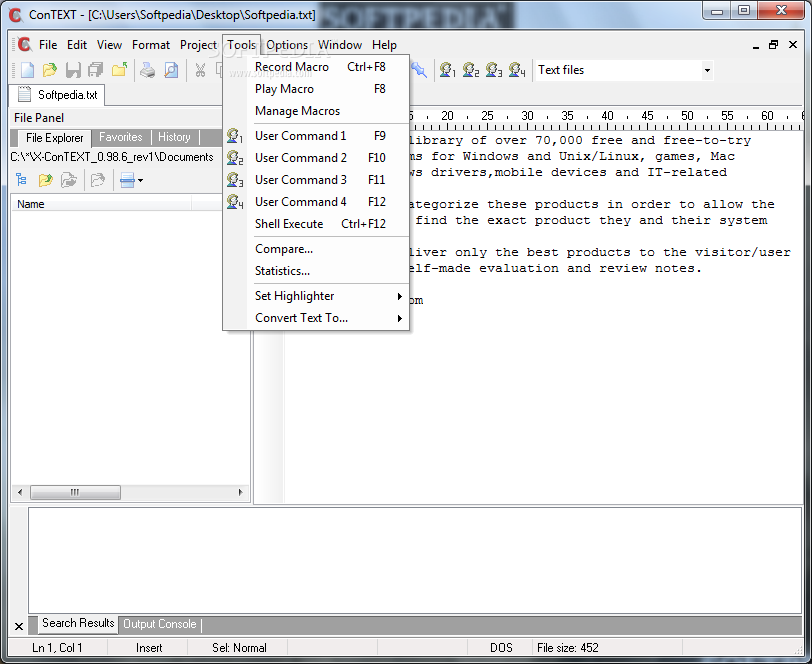Open the Text files highlighter dropdown
Viewport: 812px width, 664px height.
coord(707,70)
